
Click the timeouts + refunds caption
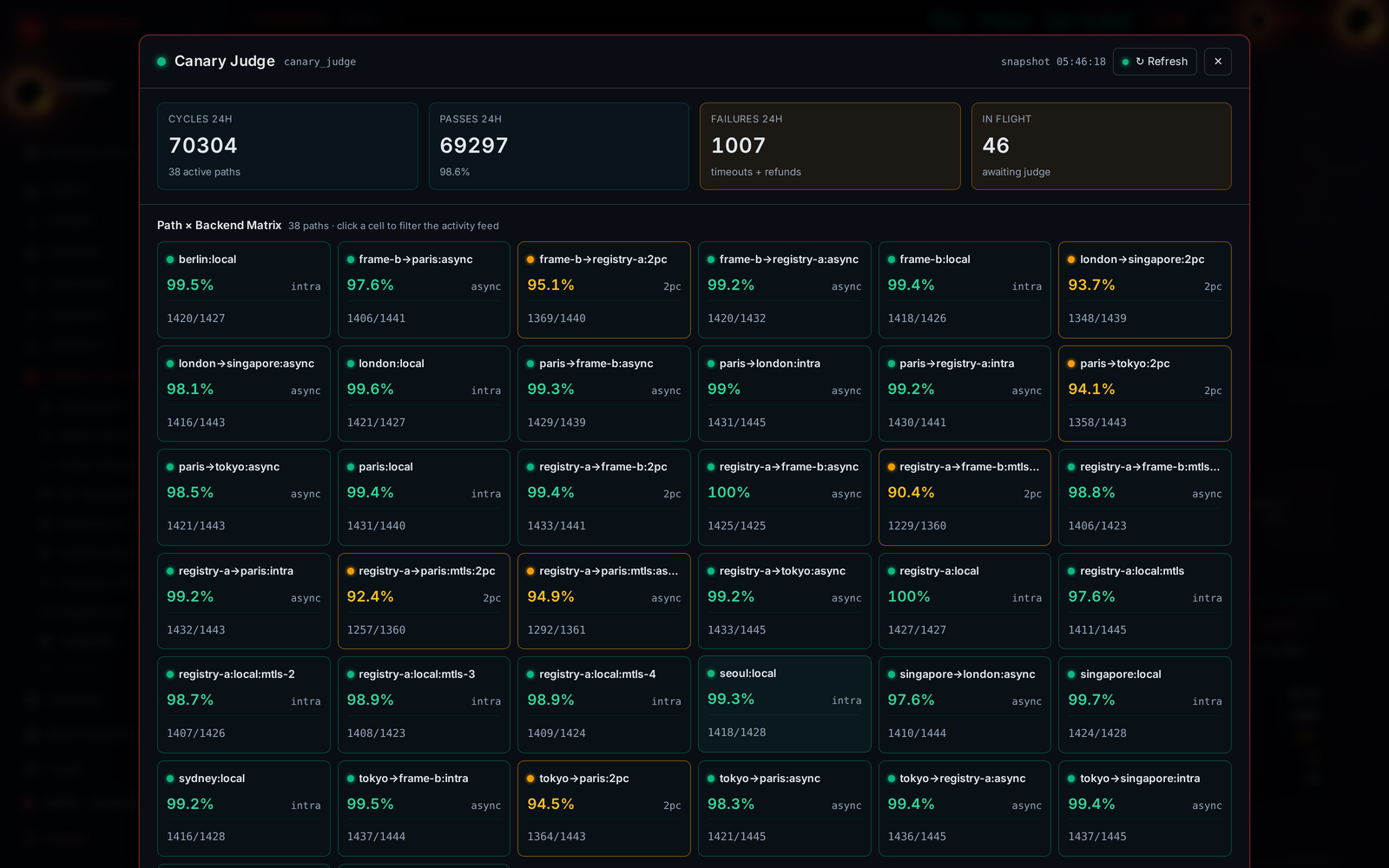(755, 172)
